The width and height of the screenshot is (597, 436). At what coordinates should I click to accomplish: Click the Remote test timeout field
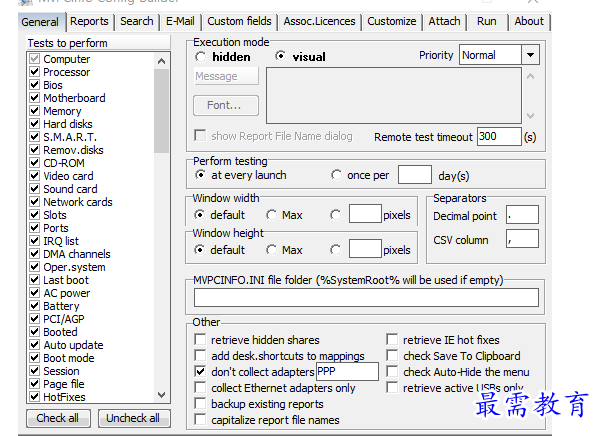click(499, 136)
